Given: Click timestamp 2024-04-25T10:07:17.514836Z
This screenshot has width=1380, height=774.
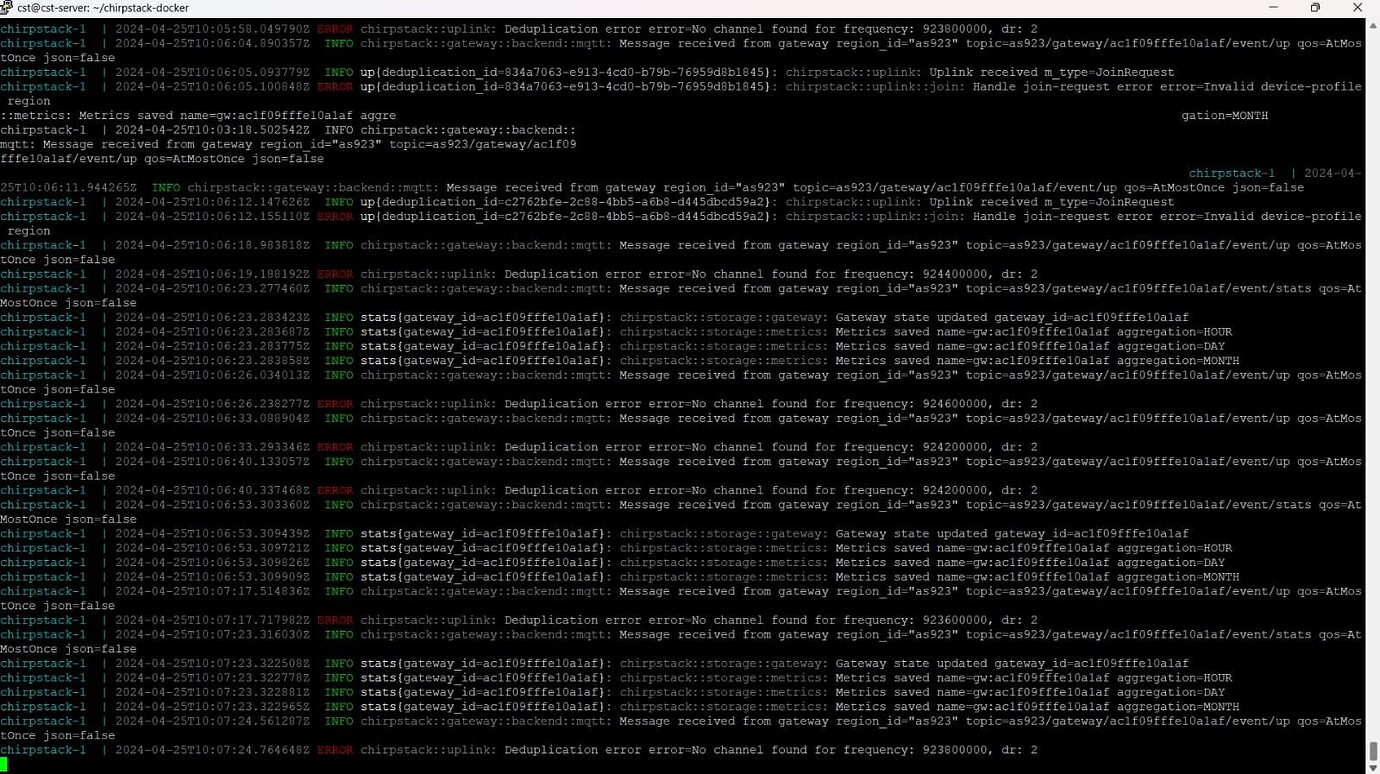Looking at the screenshot, I should point(212,591).
